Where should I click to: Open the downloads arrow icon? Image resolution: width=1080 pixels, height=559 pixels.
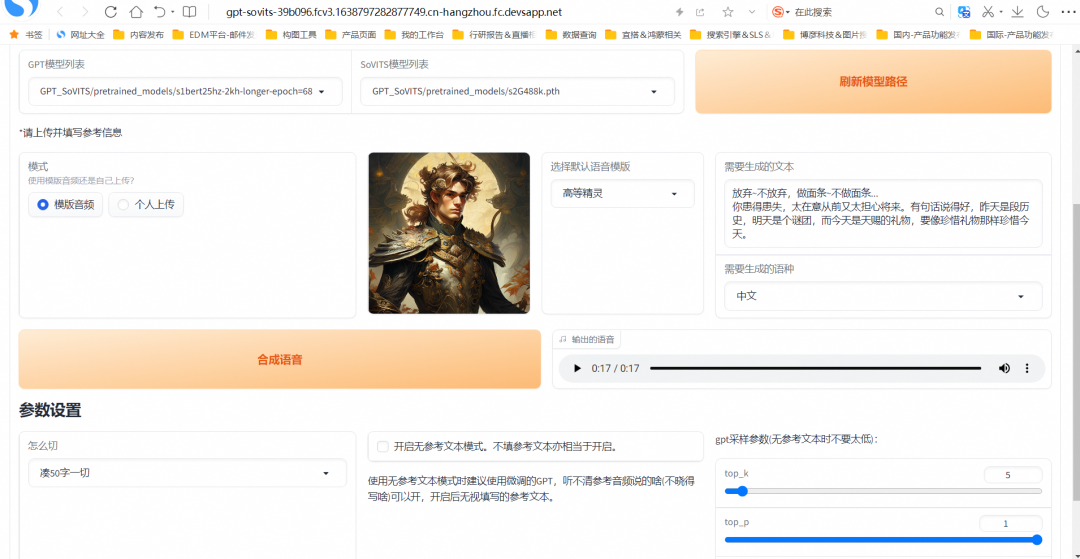click(x=1017, y=12)
